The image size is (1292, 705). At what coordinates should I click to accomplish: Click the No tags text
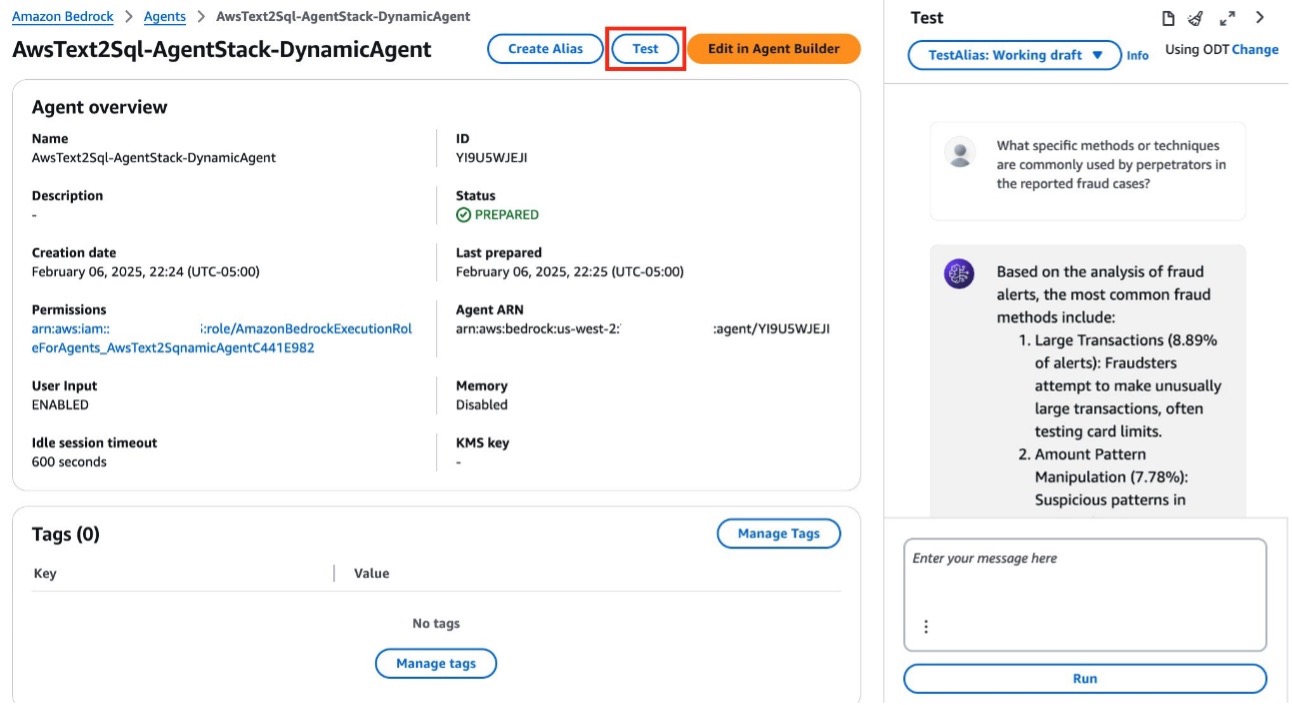[436, 624]
